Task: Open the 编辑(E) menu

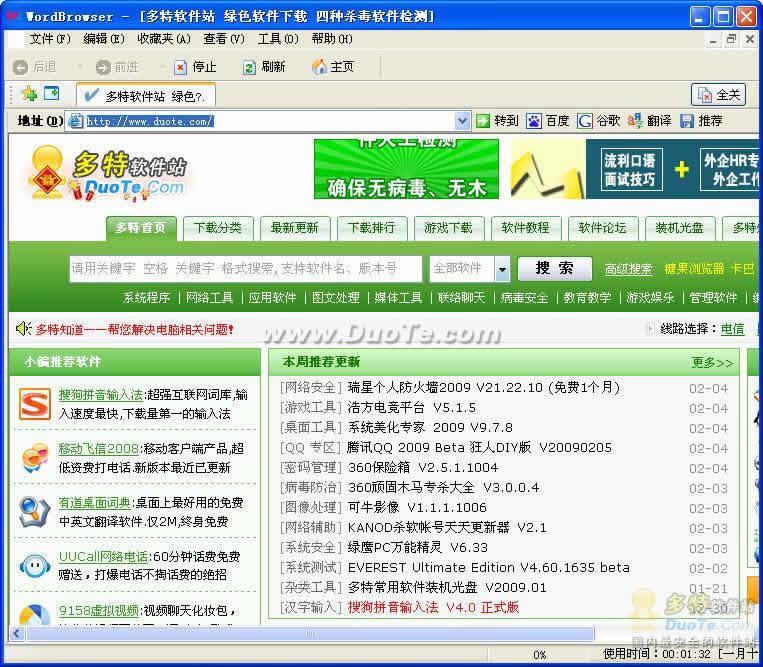Action: point(104,39)
